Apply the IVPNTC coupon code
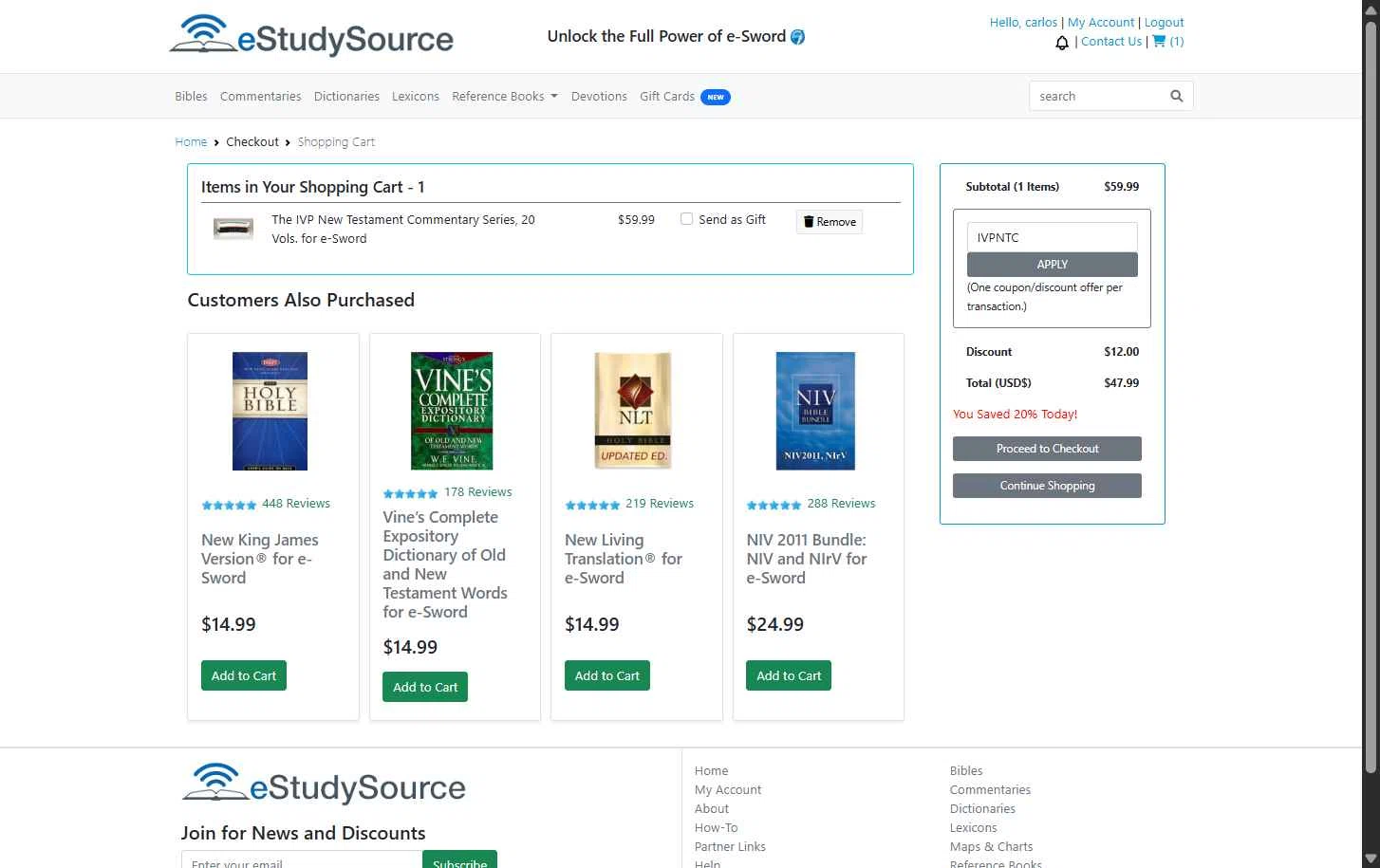1380x868 pixels. 1052,265
